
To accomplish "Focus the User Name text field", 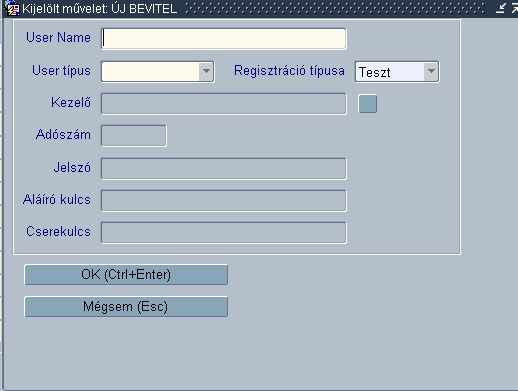I will [224, 39].
